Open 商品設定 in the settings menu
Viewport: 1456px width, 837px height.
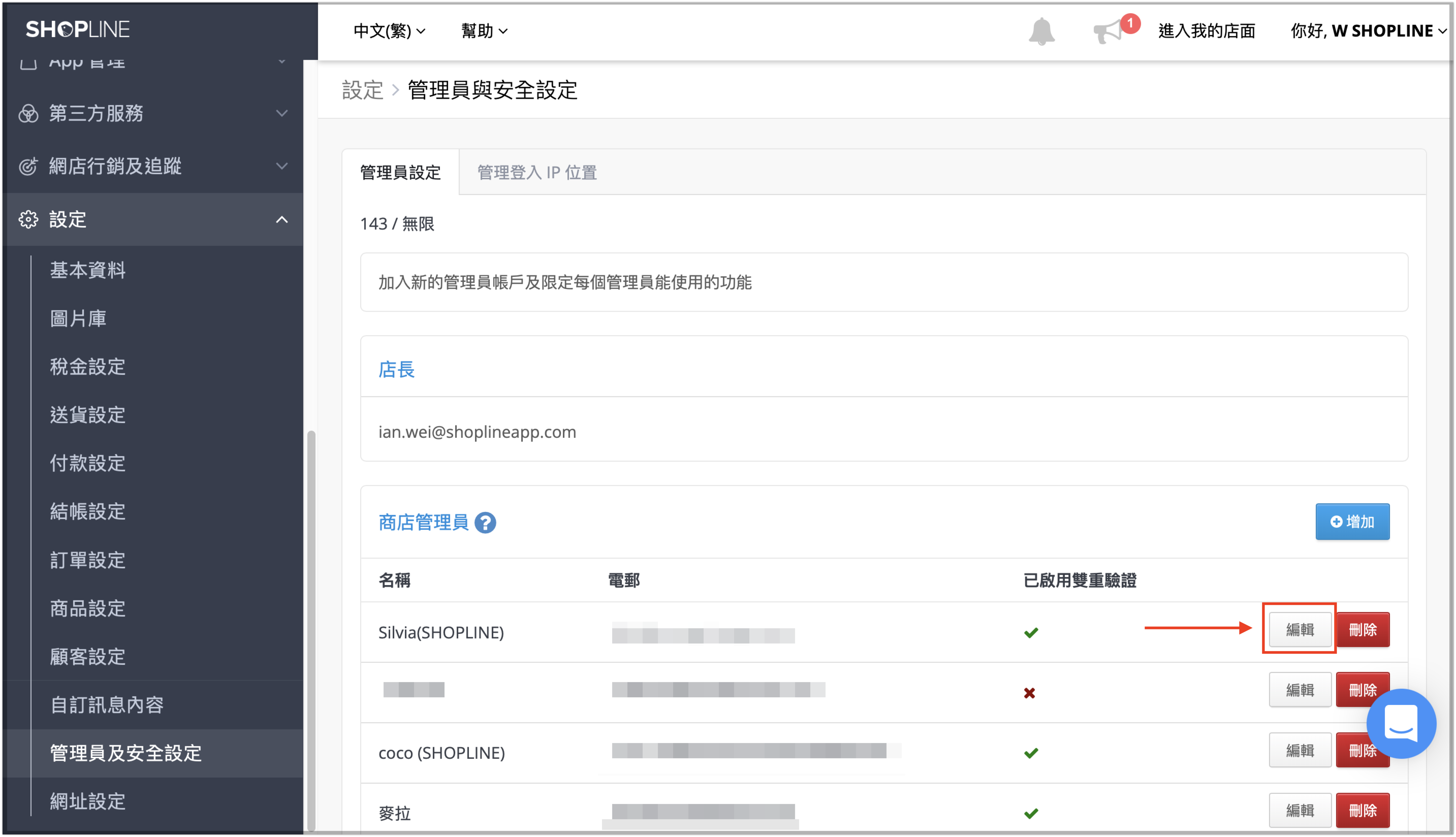tap(87, 608)
